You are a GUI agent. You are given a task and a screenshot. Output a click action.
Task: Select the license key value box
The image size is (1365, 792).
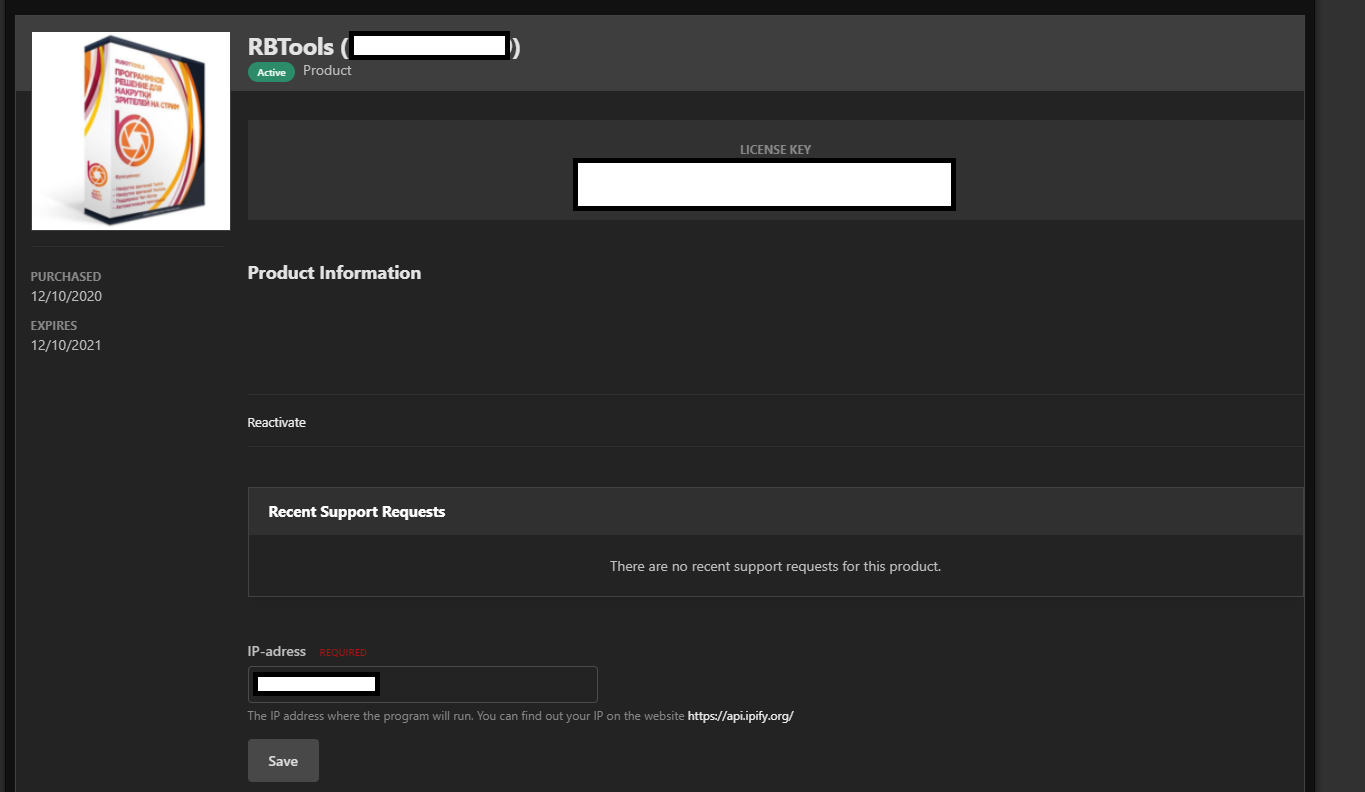tap(764, 185)
